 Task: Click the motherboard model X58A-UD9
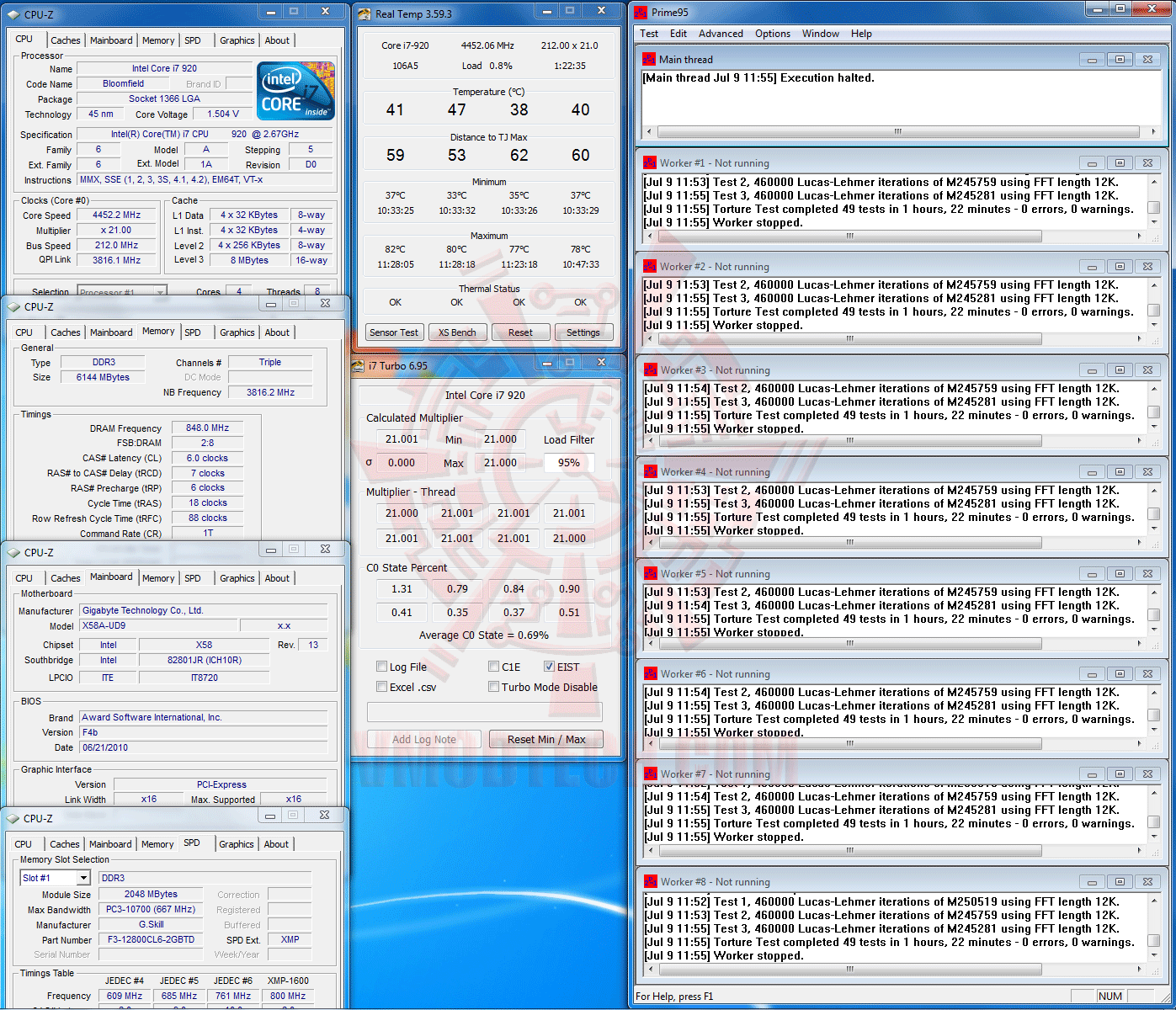pyautogui.click(x=158, y=626)
